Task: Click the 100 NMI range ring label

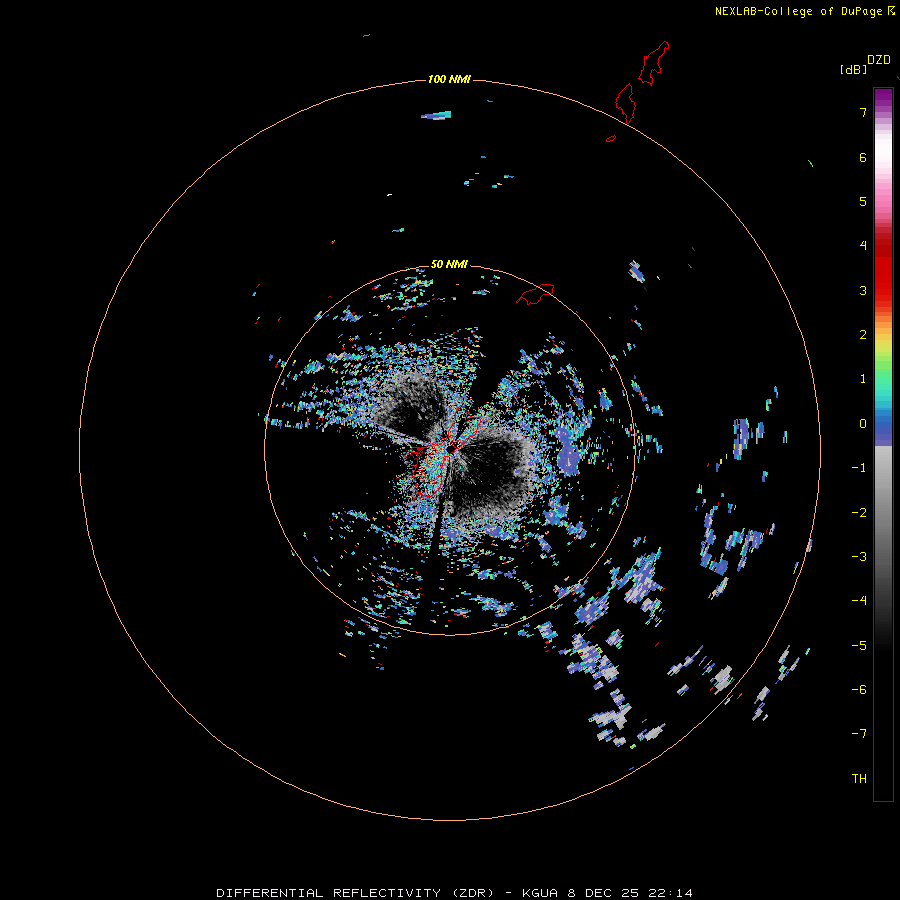Action: 449,79
